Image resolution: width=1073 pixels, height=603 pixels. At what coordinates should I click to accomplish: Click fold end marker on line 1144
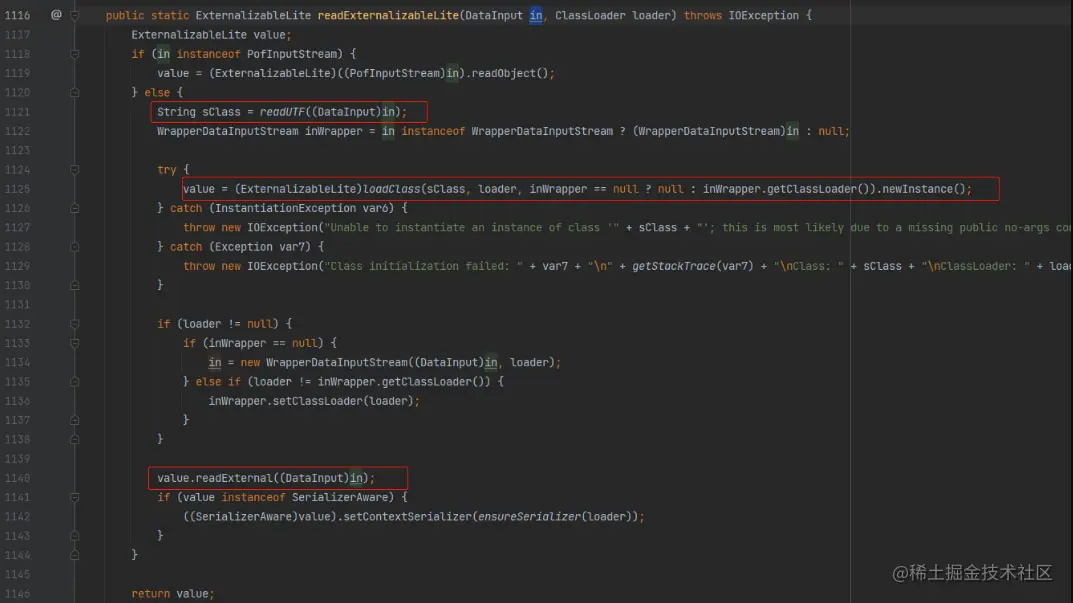pyautogui.click(x=75, y=555)
